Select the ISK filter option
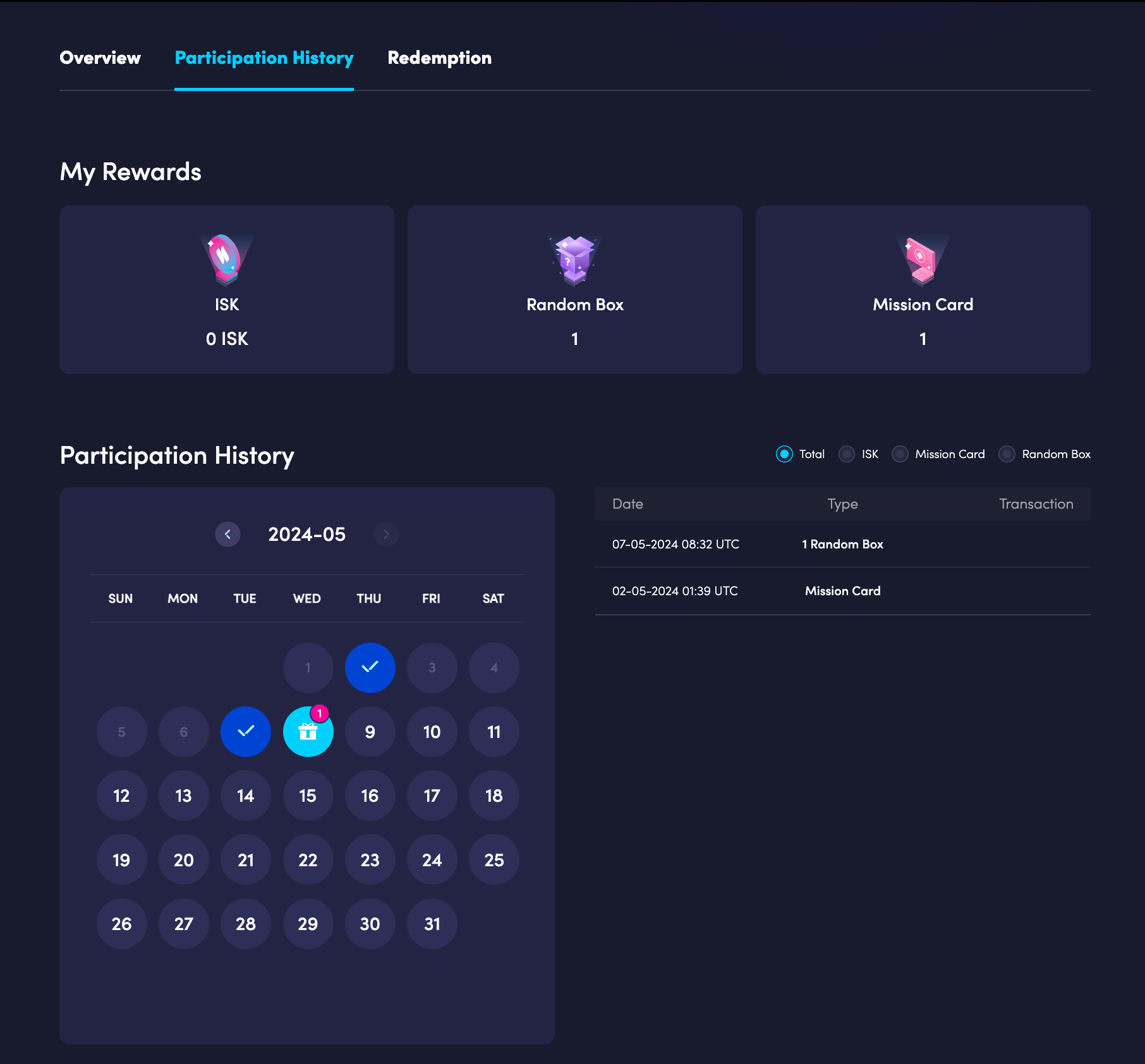Viewport: 1145px width, 1064px height. [x=846, y=454]
